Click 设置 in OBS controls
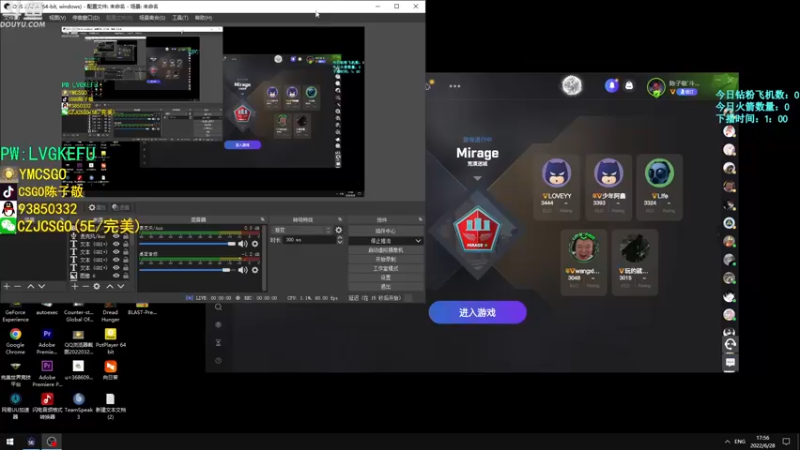Viewport: 800px width, 450px height. click(386, 278)
